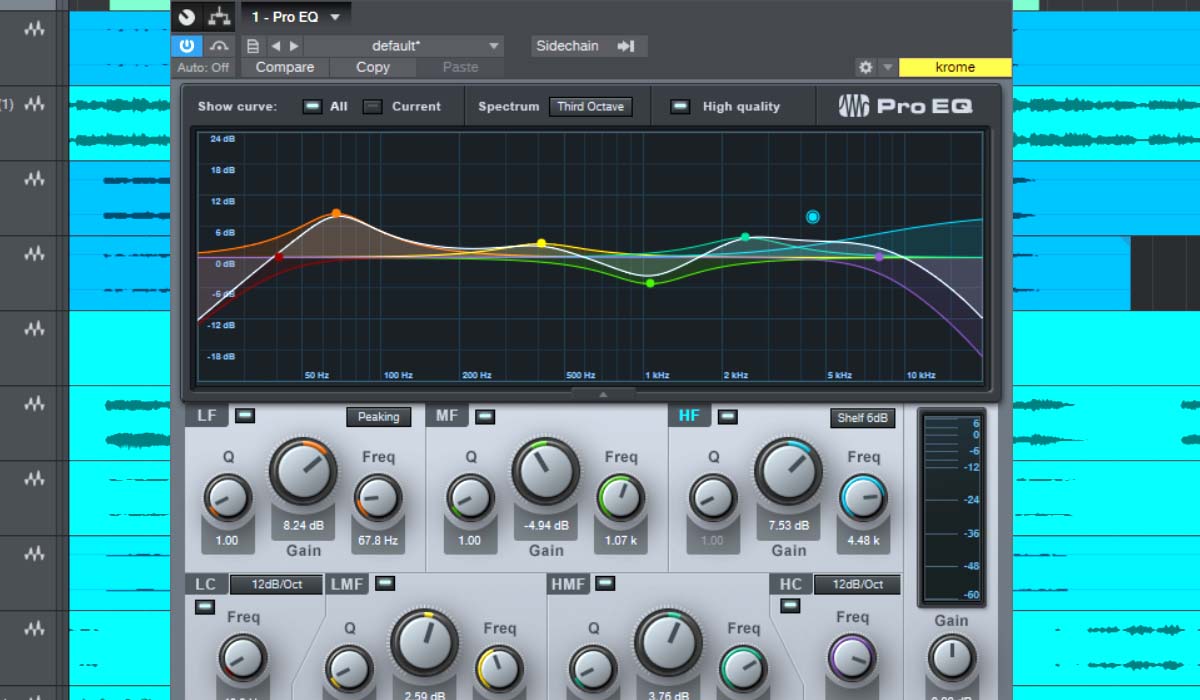Enable the All show curve option

point(313,105)
